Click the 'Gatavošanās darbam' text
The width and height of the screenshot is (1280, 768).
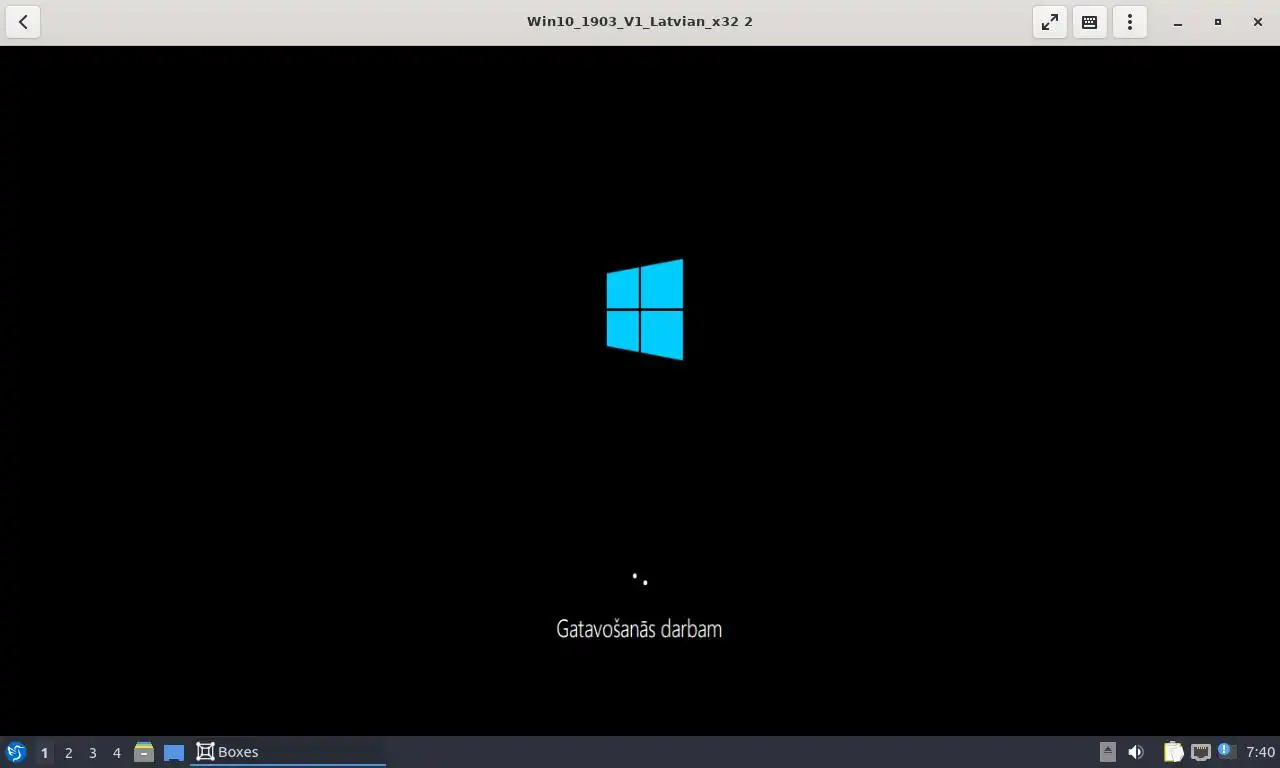(x=639, y=629)
